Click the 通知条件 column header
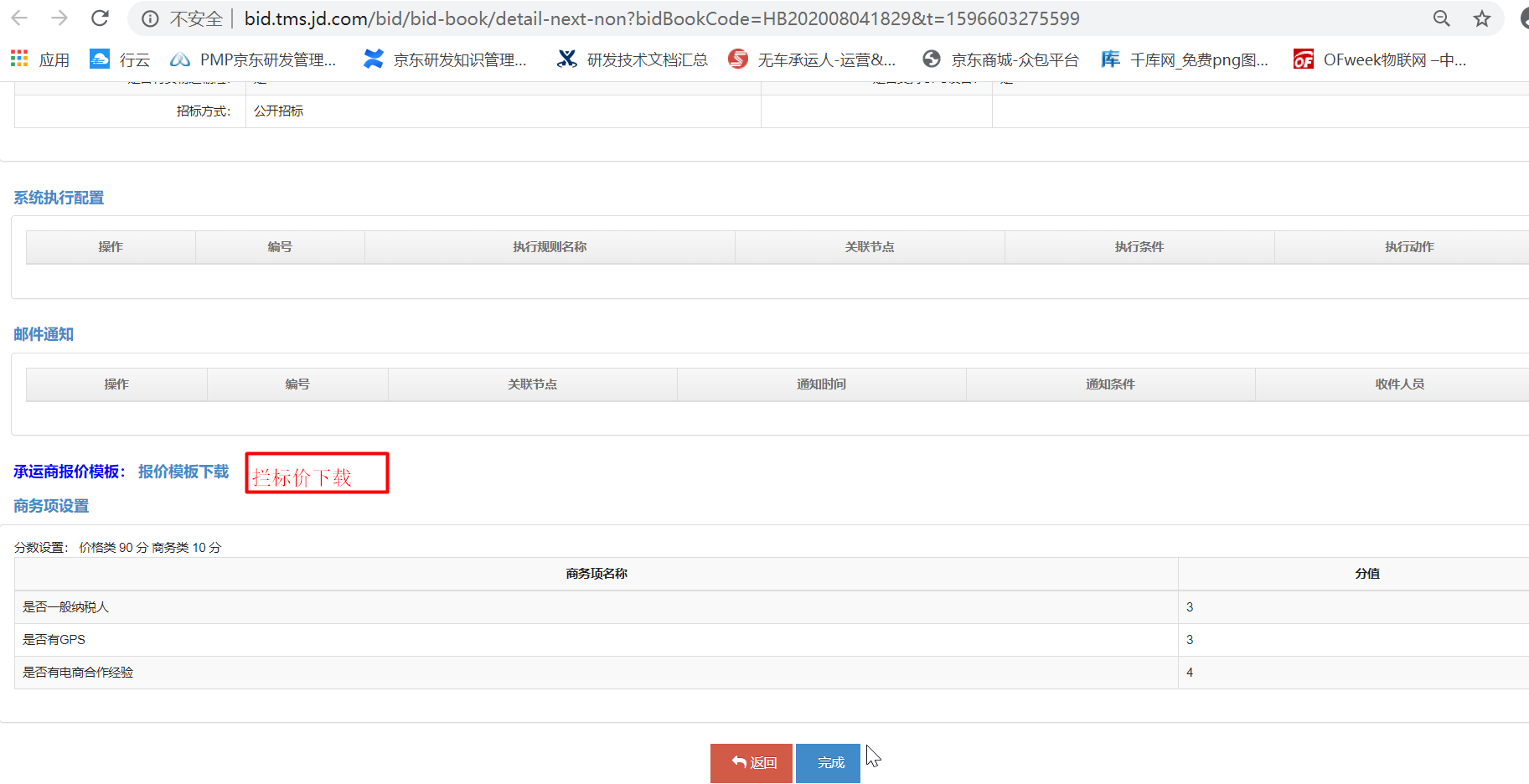This screenshot has width=1529, height=784. coord(1110,384)
